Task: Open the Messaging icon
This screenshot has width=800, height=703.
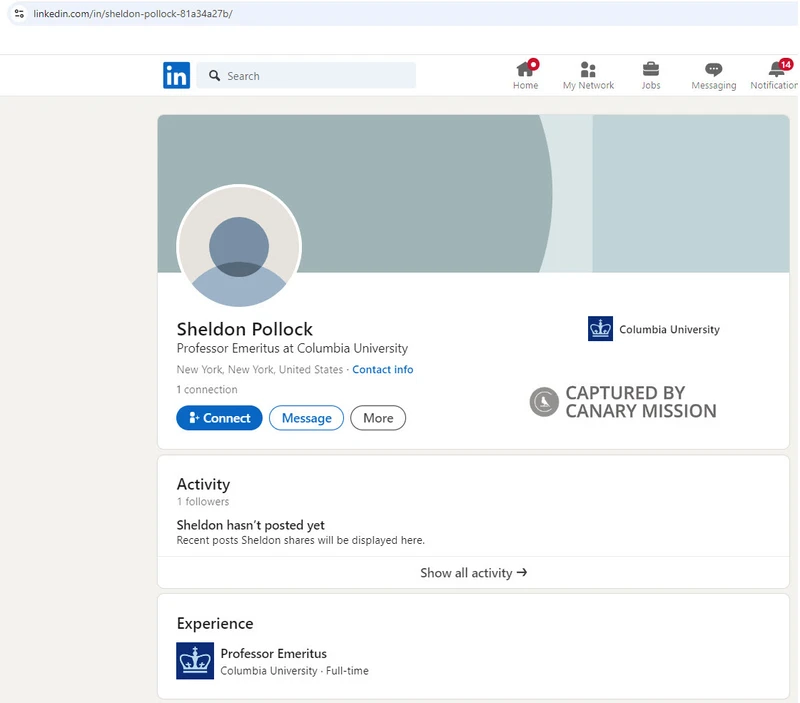Action: point(713,70)
